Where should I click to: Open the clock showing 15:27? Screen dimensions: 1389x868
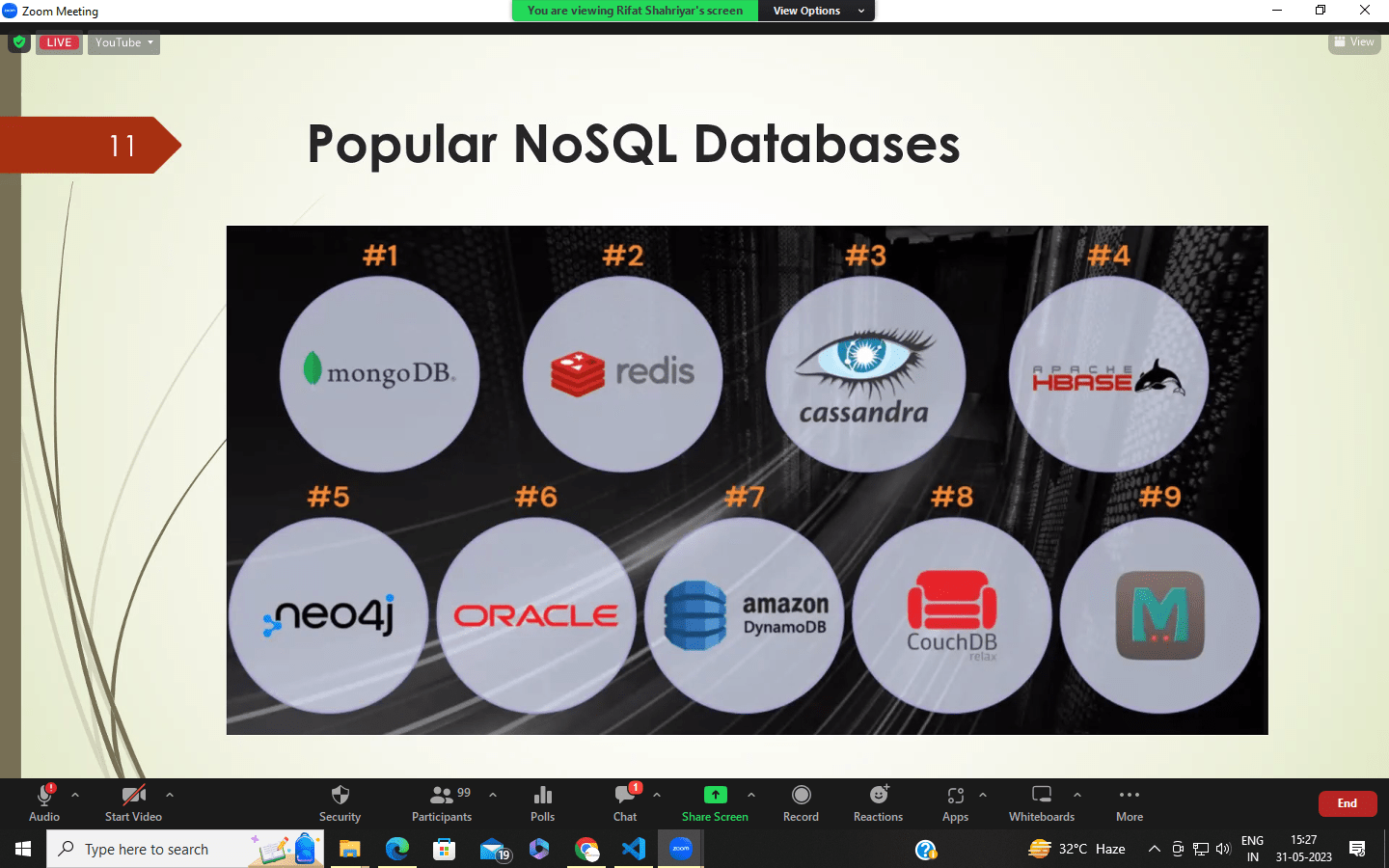click(1303, 849)
